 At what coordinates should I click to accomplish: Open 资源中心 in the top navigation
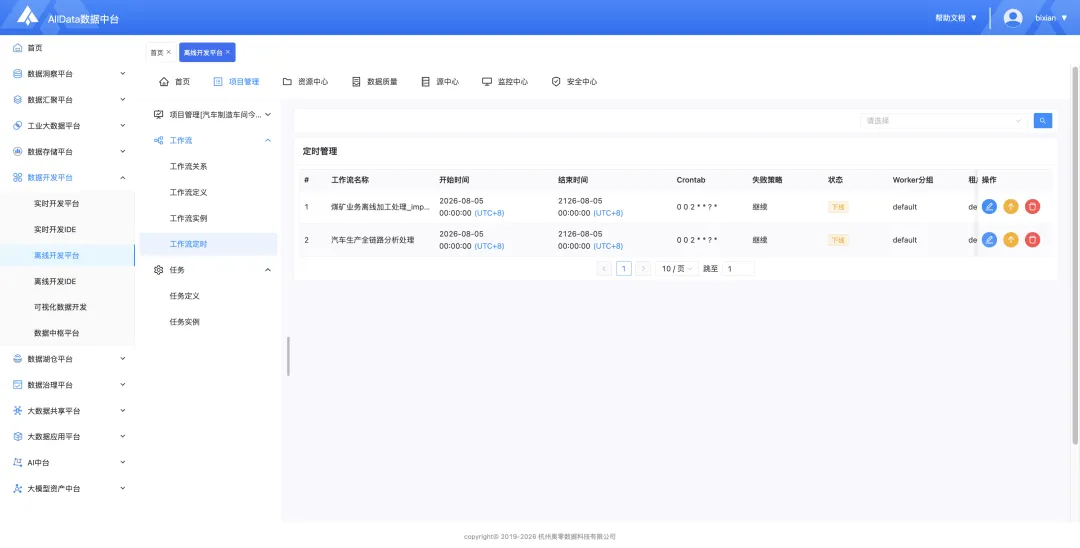(305, 81)
